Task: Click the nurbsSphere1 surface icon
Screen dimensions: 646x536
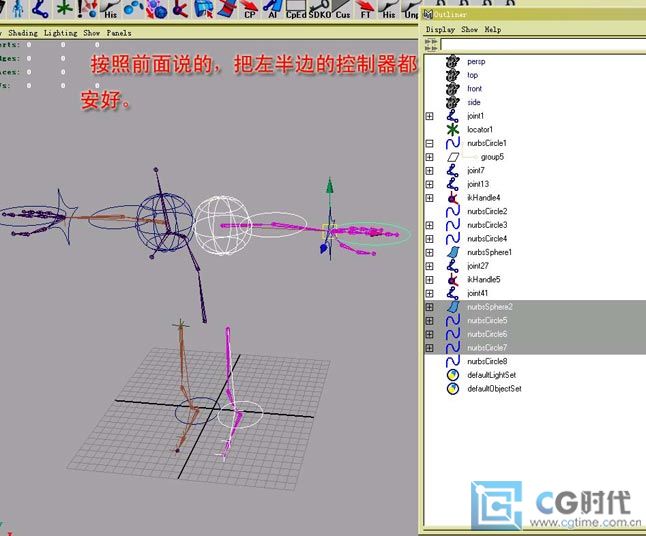Action: coord(452,252)
